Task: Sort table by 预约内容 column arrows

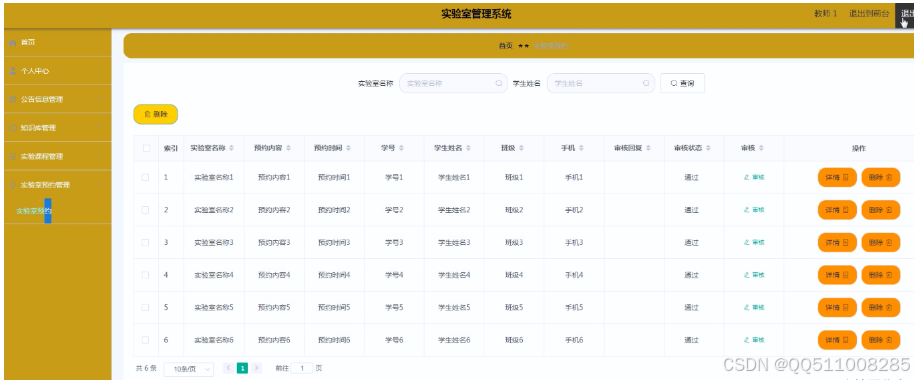Action: [x=288, y=149]
